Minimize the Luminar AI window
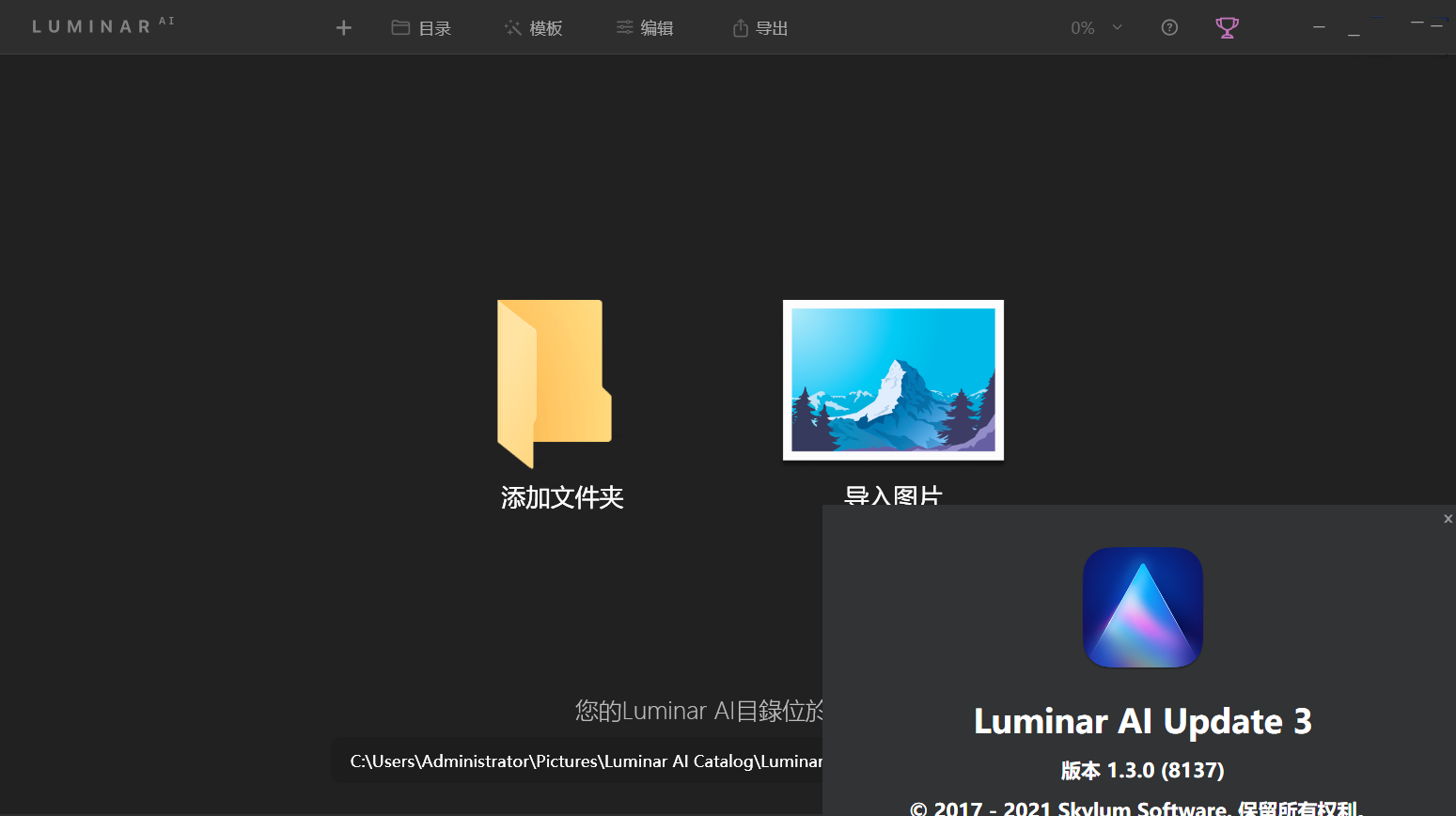Screen dimensions: 1456x816 click(1319, 27)
